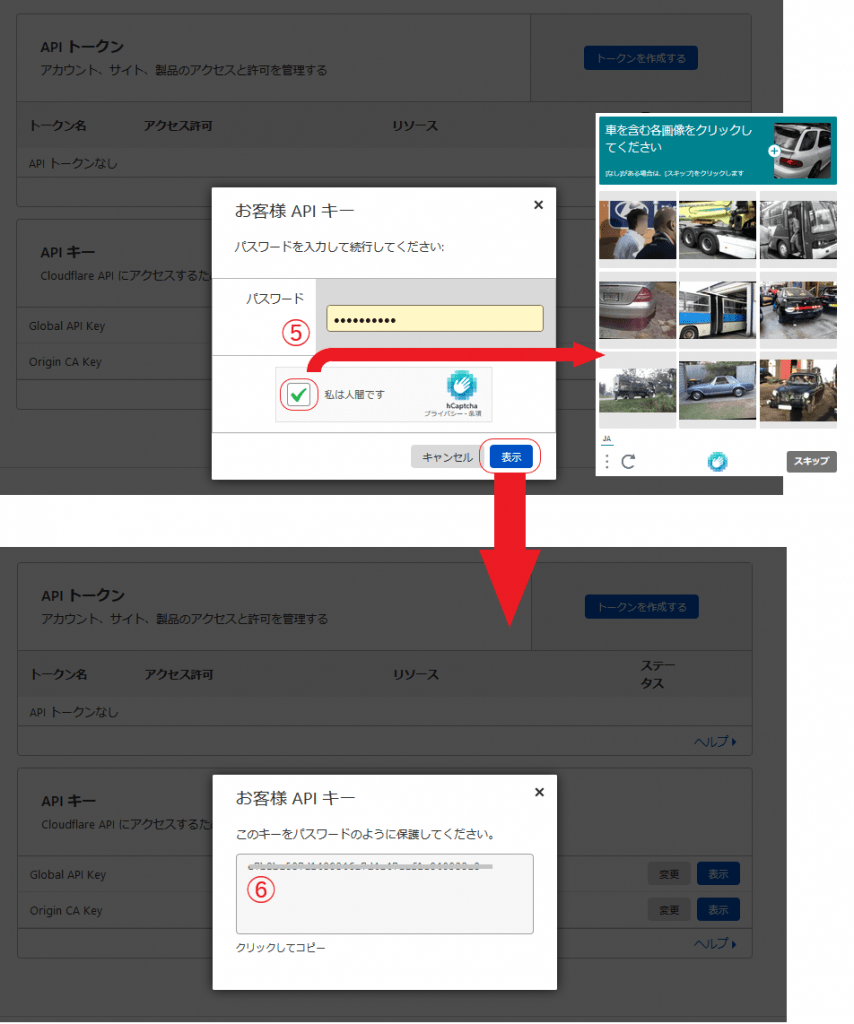Screen dimensions: 854x1024
Task: Open the captcha three-dot options menu
Action: pyautogui.click(x=606, y=461)
